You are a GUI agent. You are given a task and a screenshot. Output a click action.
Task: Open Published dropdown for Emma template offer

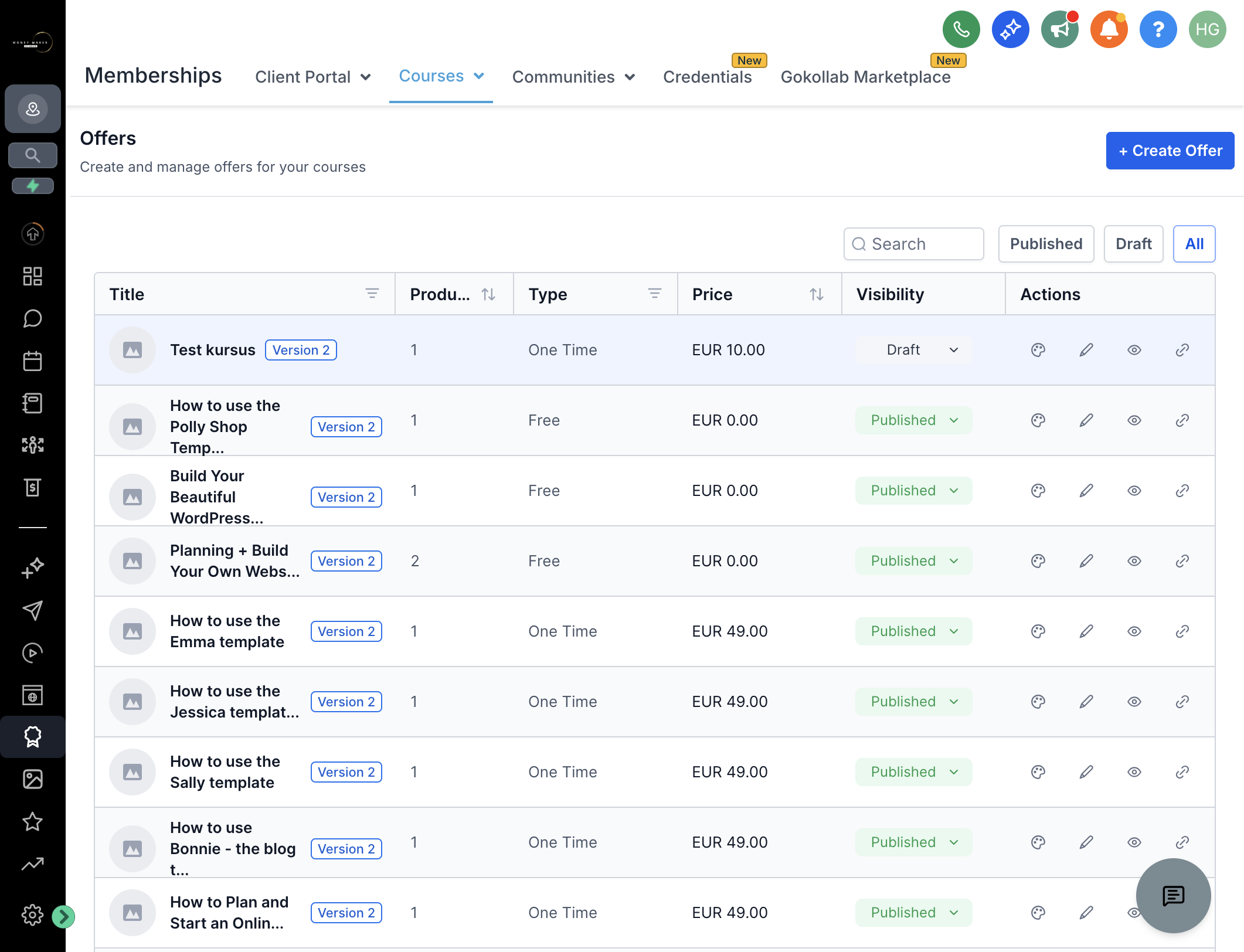tap(913, 631)
